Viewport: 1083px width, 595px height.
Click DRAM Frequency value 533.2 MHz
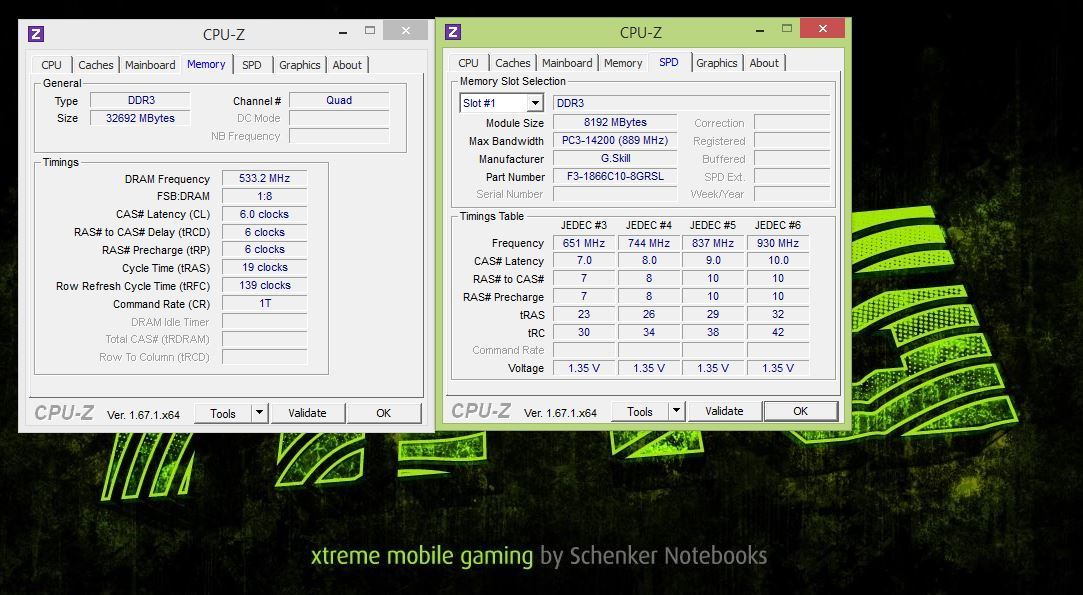pos(265,178)
